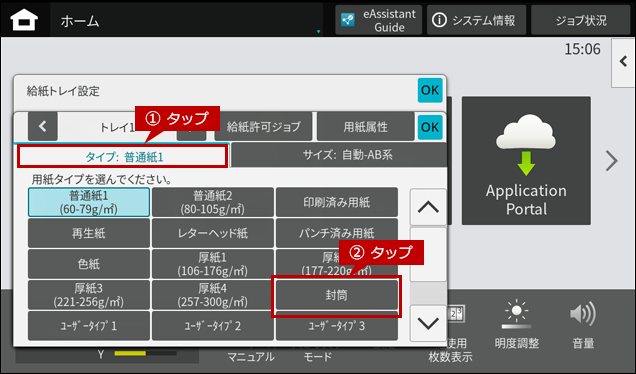Tap the Home house icon
The width and height of the screenshot is (636, 374).
coord(24,20)
